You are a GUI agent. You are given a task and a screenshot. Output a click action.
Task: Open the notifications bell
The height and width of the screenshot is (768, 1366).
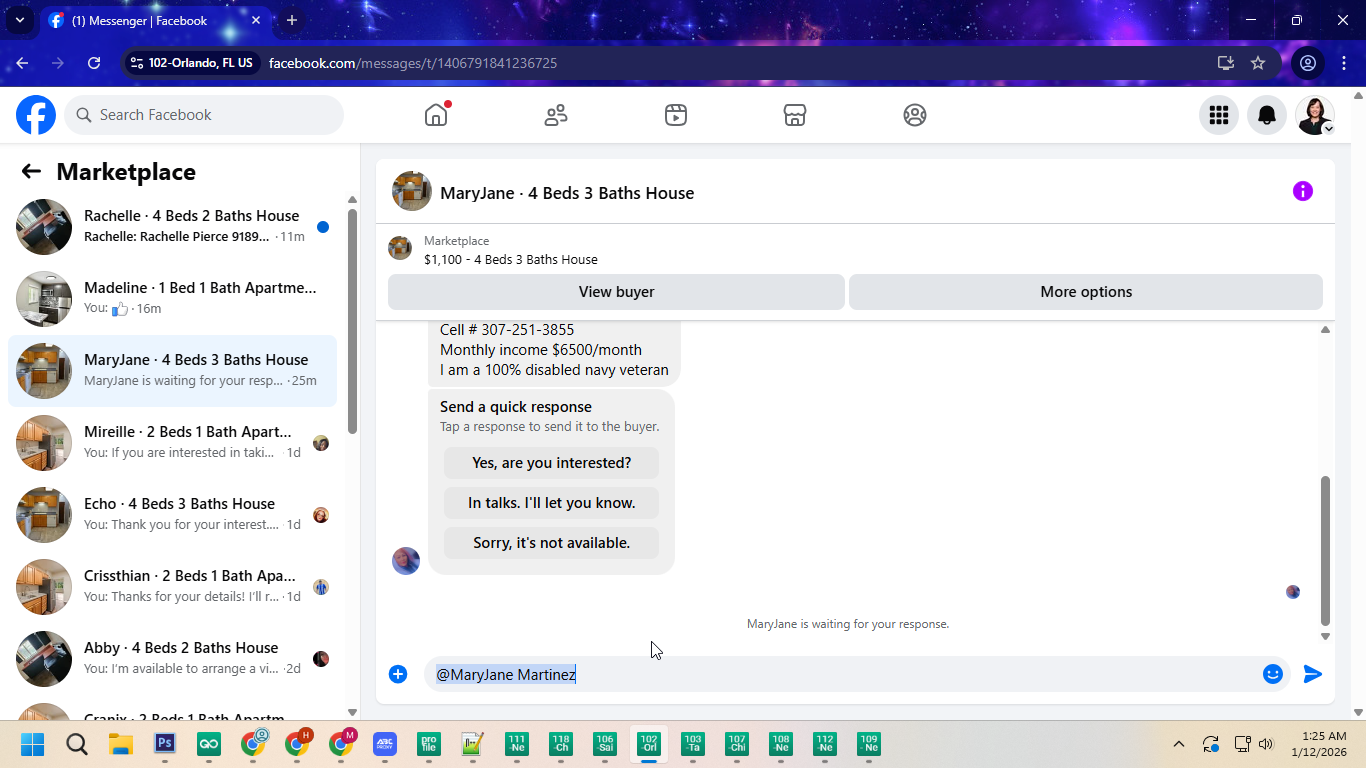point(1267,115)
